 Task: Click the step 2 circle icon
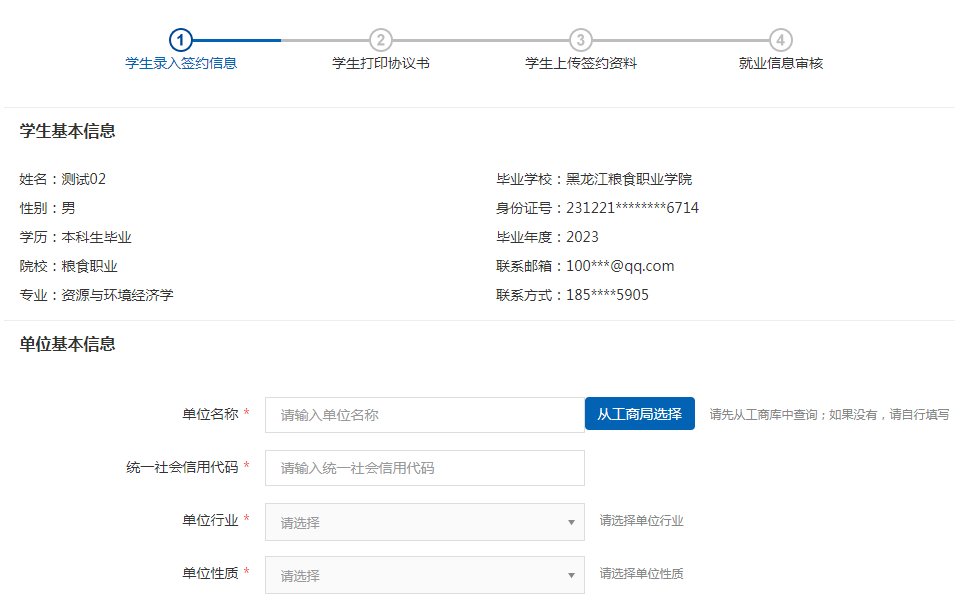click(381, 40)
